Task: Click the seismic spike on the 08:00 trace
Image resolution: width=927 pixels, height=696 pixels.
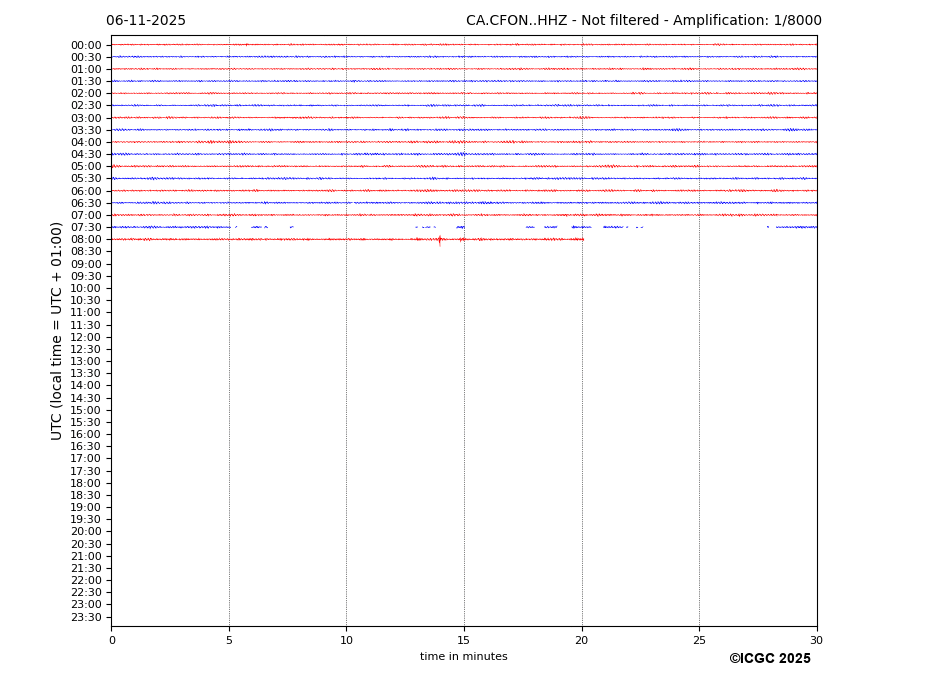Action: pos(439,239)
